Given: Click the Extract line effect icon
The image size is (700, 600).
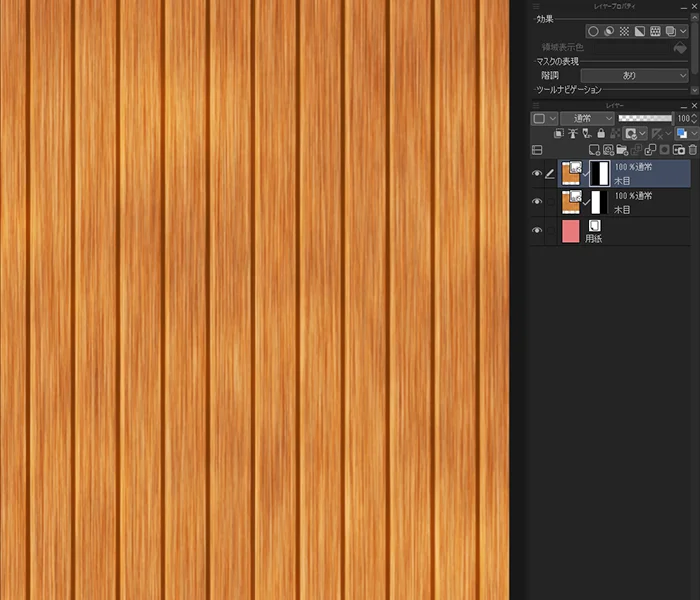Looking at the screenshot, I should click(609, 31).
